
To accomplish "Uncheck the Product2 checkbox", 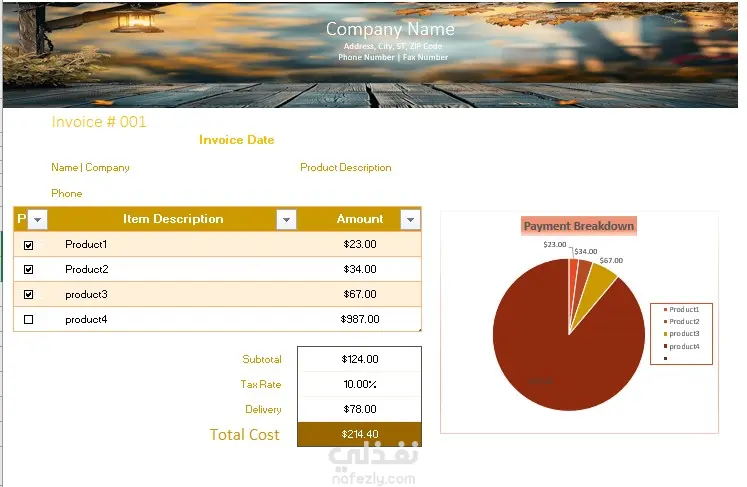I will coord(29,270).
